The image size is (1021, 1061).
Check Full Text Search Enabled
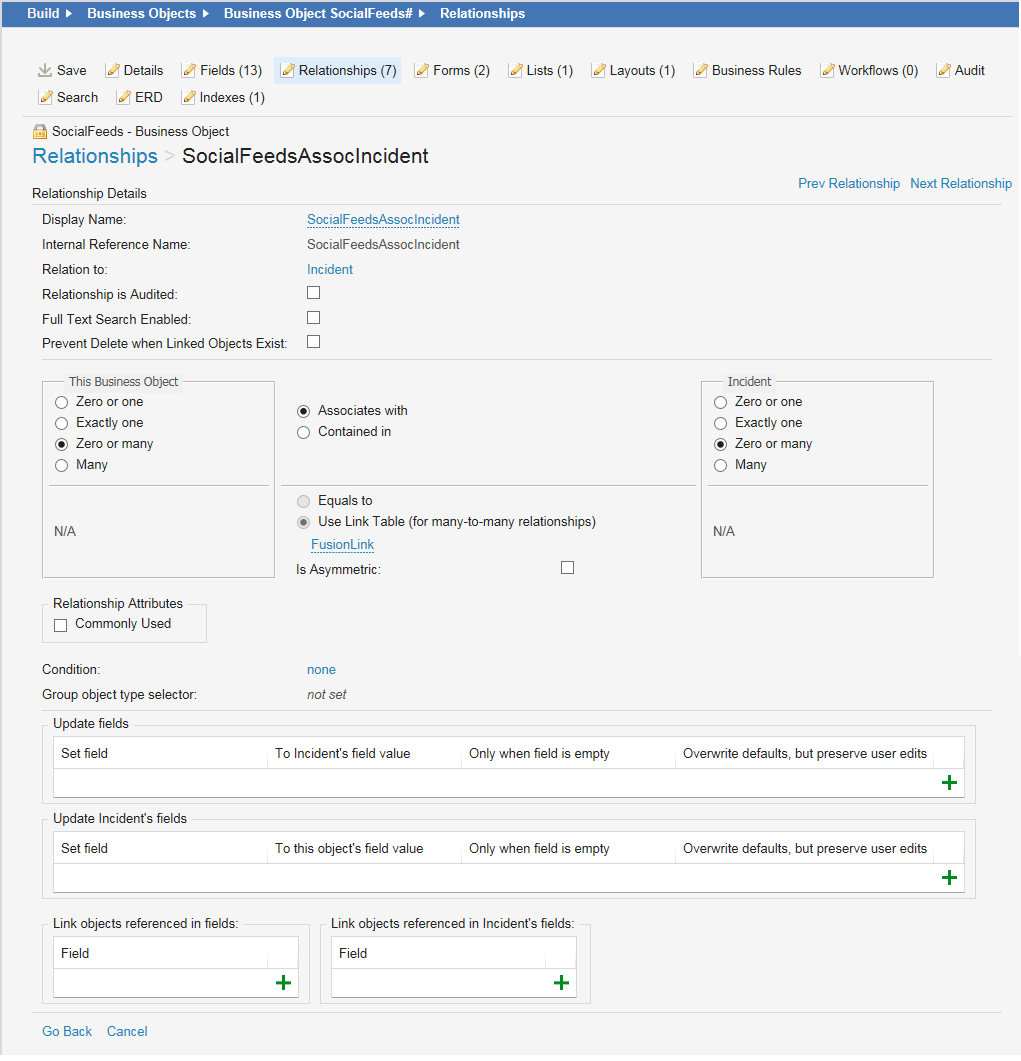tap(314, 318)
